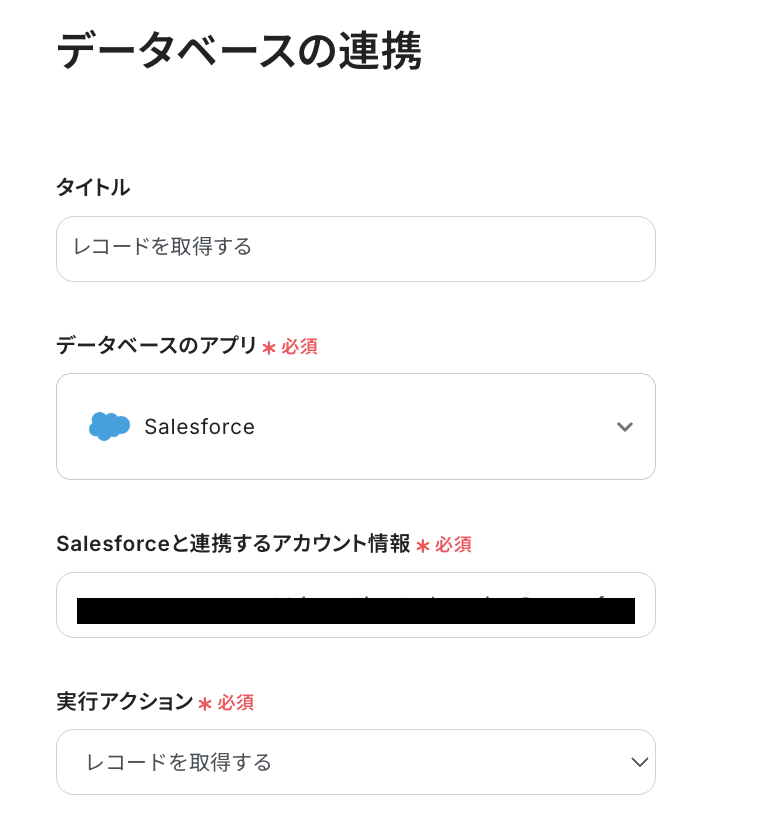Click the 実行アクション label text
Image resolution: width=762 pixels, height=826 pixels.
pos(124,702)
